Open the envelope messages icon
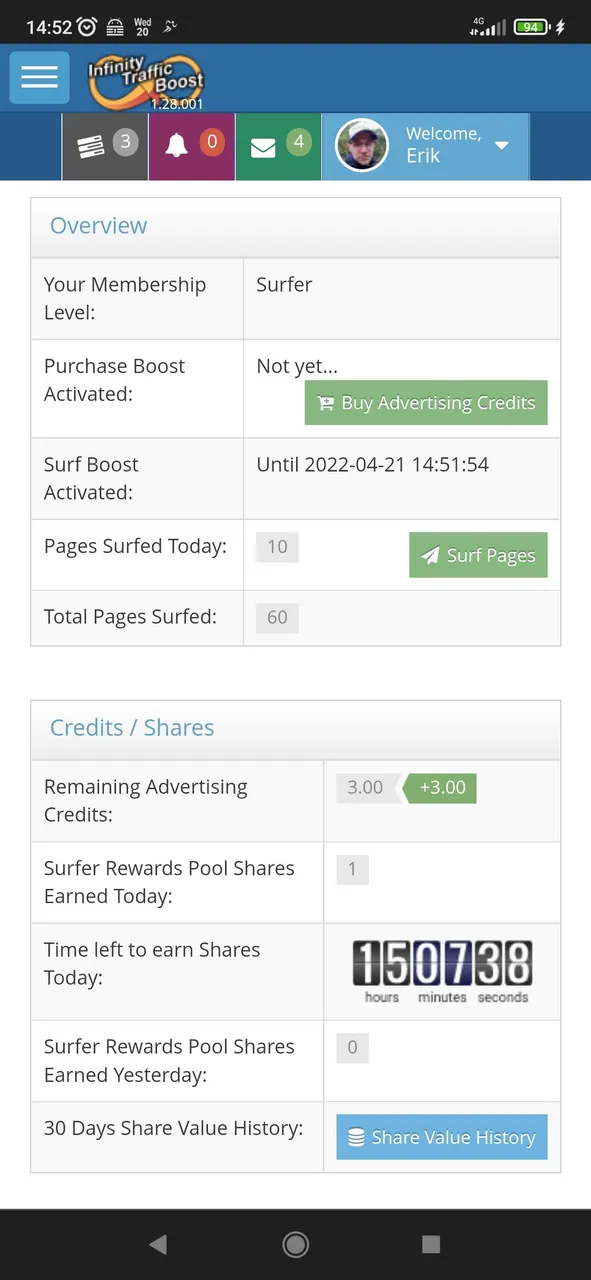Viewport: 591px width, 1280px height. (279, 146)
